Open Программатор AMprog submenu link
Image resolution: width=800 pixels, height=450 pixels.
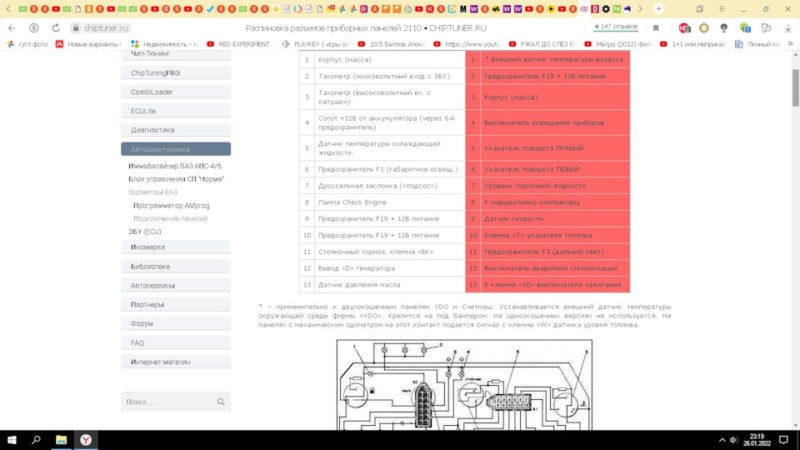(x=171, y=206)
